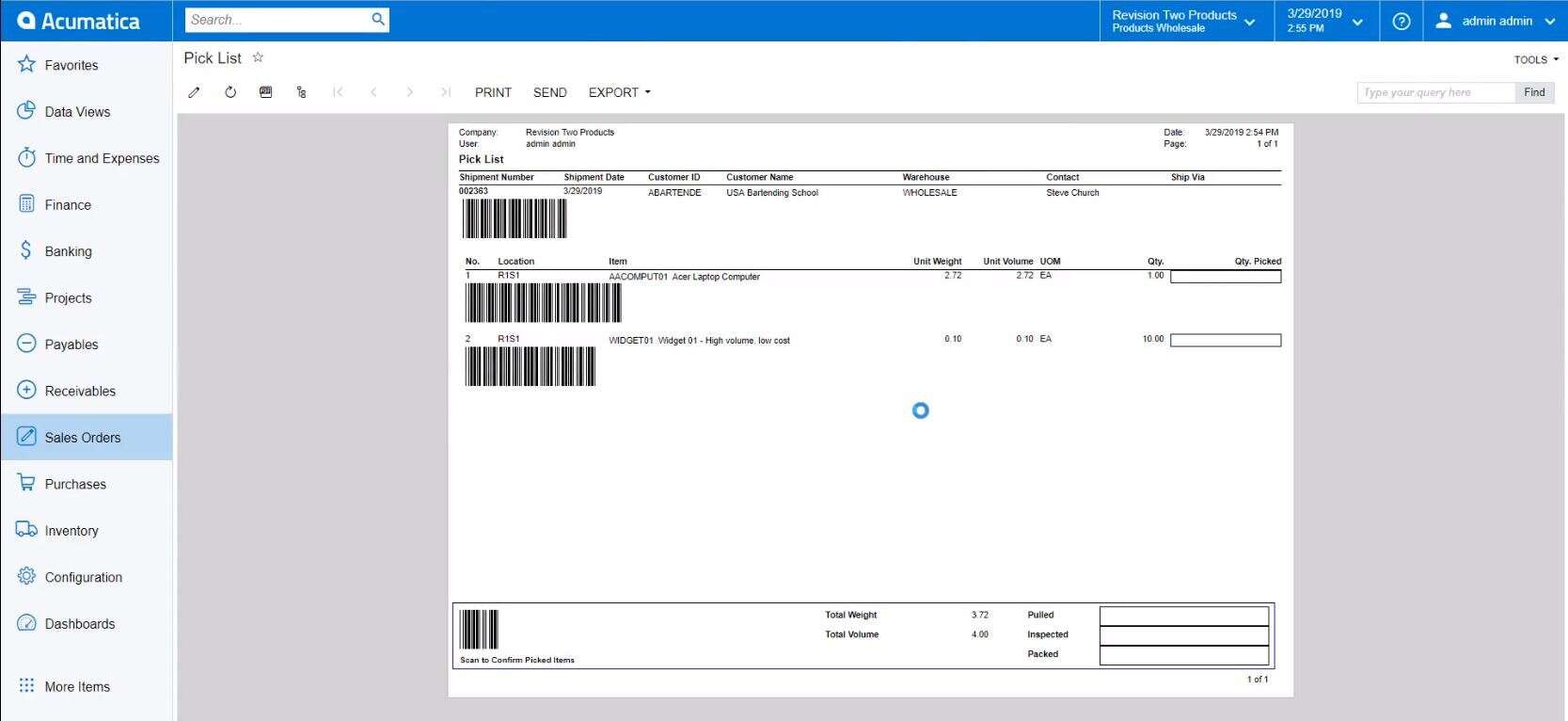Screen dimensions: 1568x721
Task: Open the Data Views workspace
Action: 87,111
